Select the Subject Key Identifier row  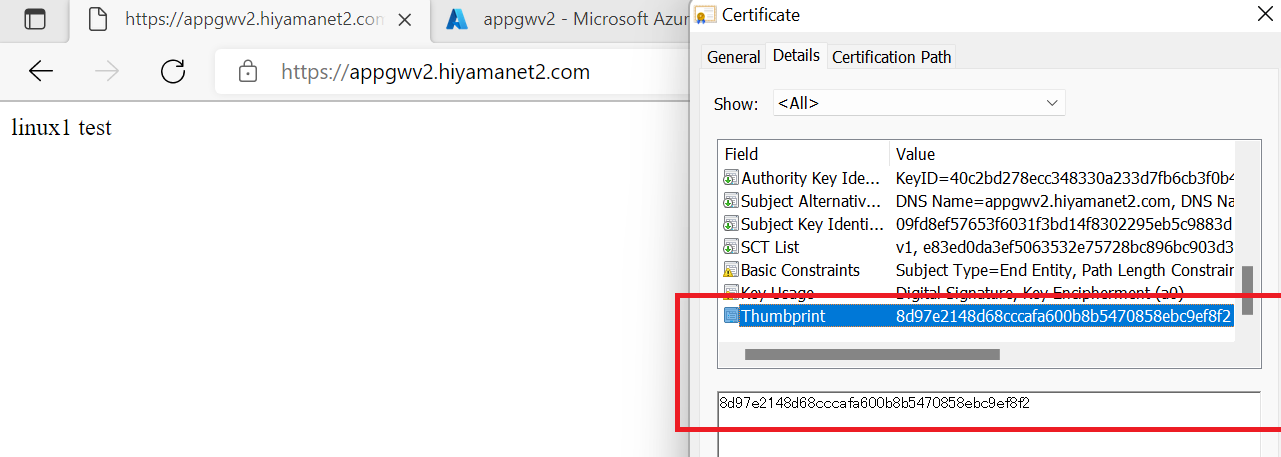(978, 224)
